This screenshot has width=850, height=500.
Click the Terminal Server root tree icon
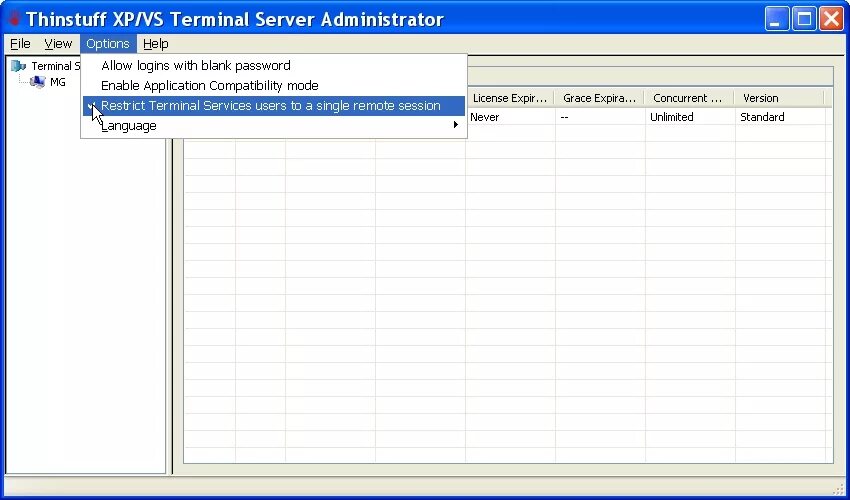[x=18, y=66]
